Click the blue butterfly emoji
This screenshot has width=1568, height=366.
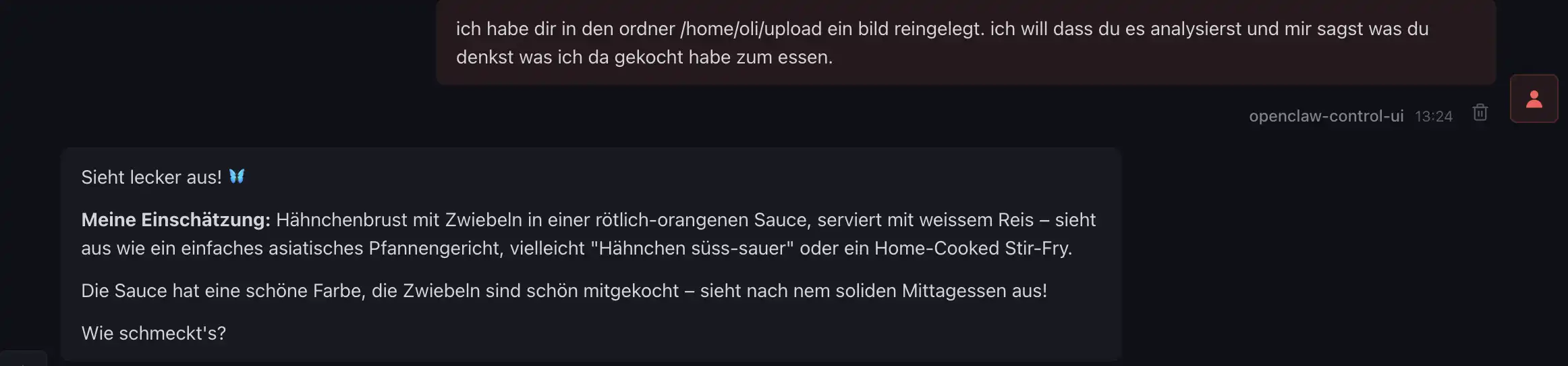point(237,177)
